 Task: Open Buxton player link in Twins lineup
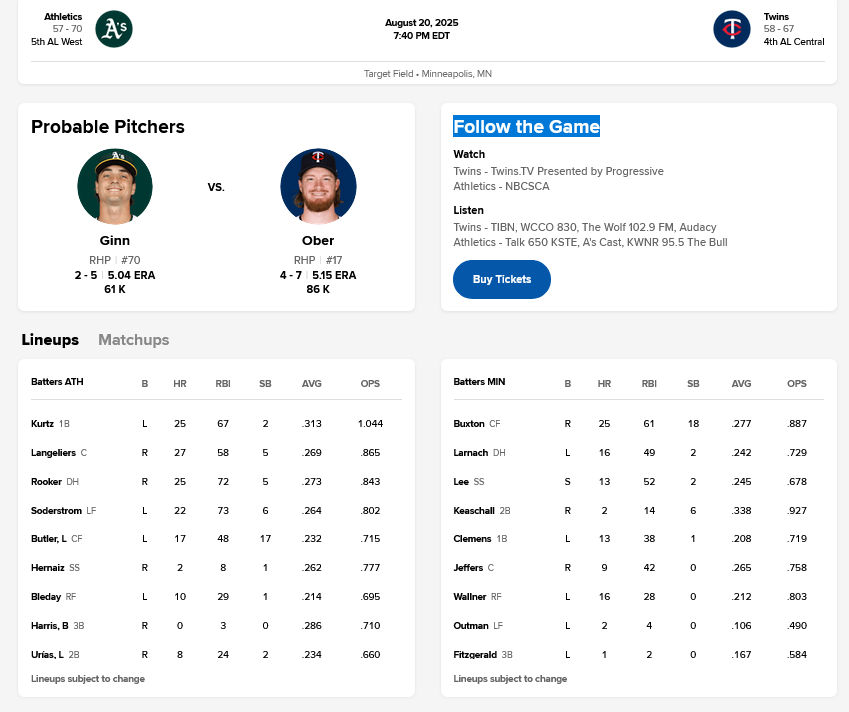469,424
